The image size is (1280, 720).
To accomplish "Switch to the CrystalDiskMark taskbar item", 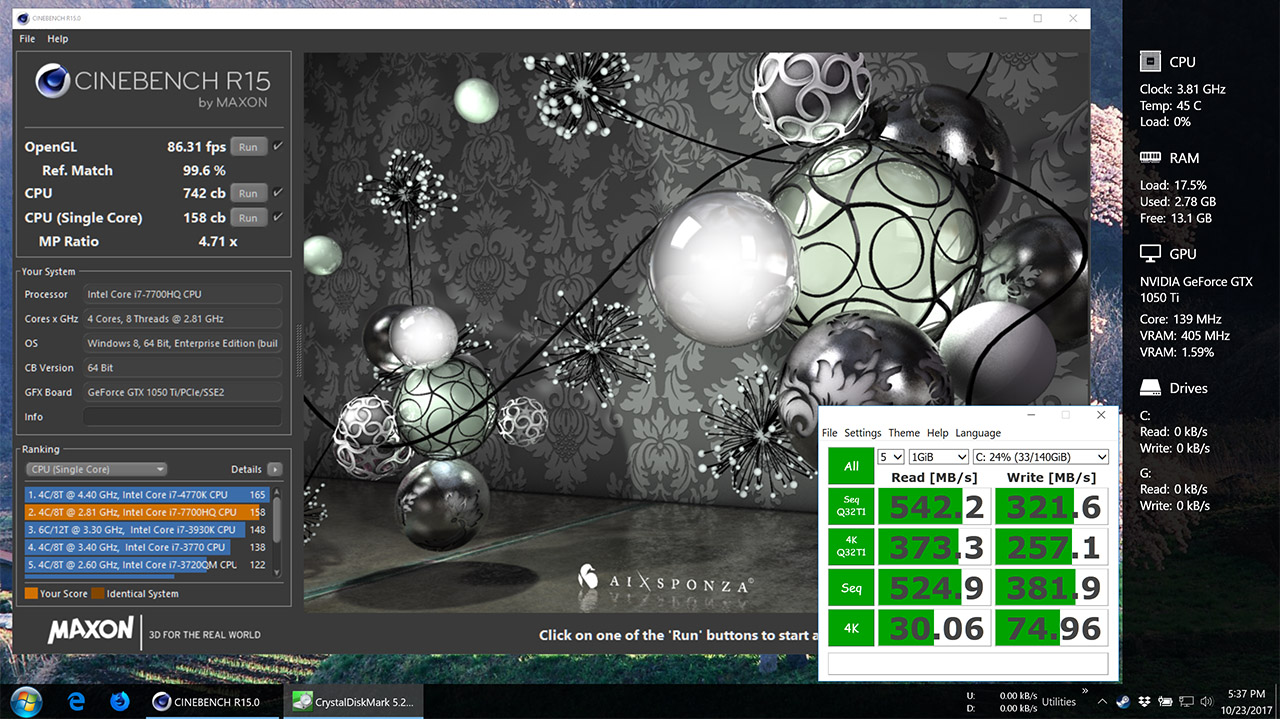I will (x=354, y=702).
